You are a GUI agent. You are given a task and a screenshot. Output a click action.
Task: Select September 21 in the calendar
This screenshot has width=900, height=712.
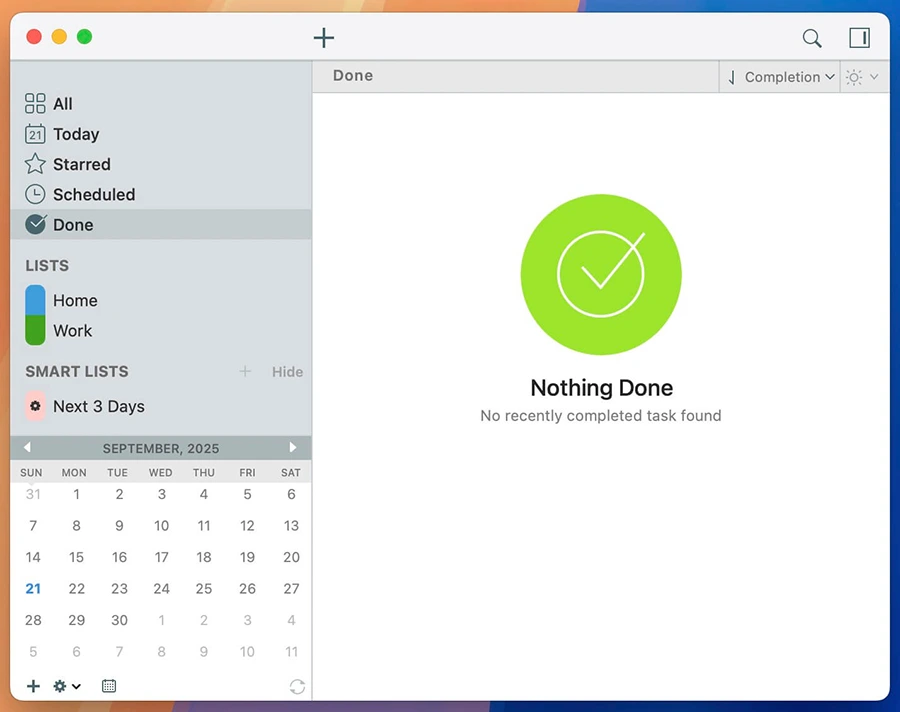coord(33,589)
